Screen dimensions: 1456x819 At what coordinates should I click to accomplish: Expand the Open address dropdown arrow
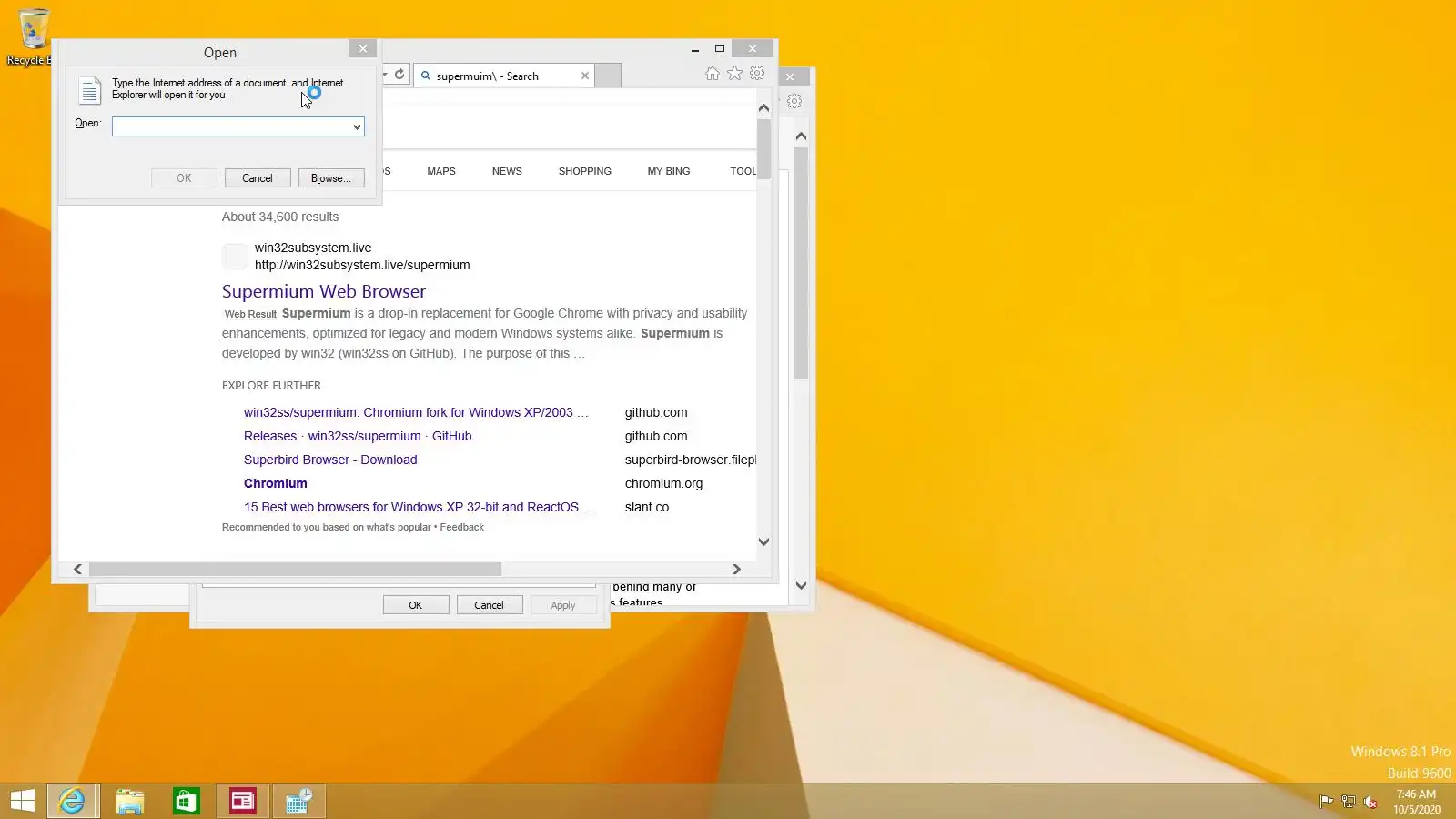coord(357,126)
